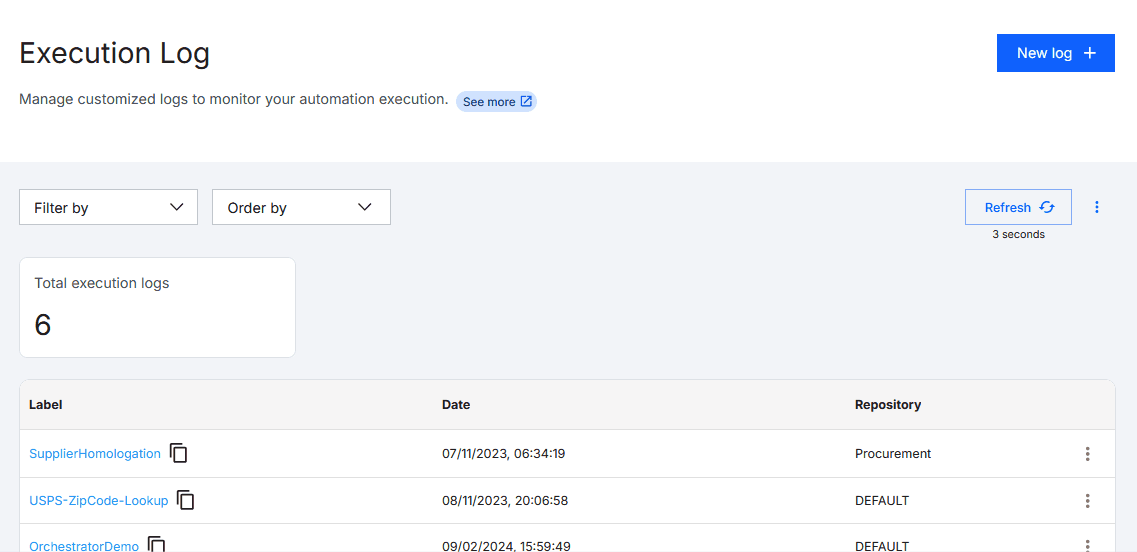Open the SupplierHomologation log link
The height and width of the screenshot is (552, 1137).
[x=94, y=453]
